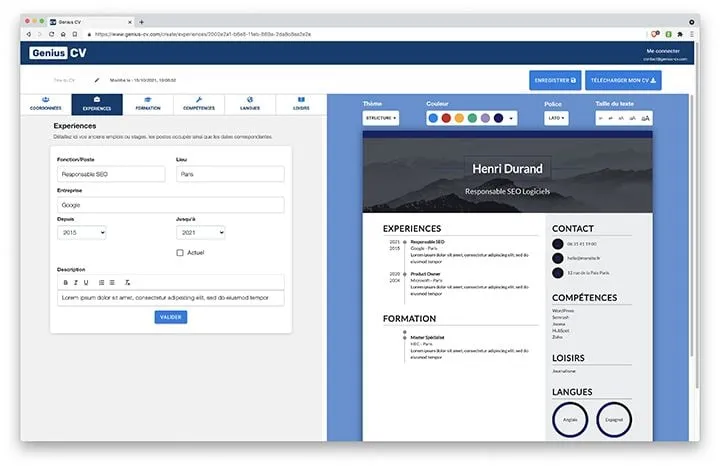The width and height of the screenshot is (720, 468).
Task: Click the Valider button
Action: click(171, 317)
